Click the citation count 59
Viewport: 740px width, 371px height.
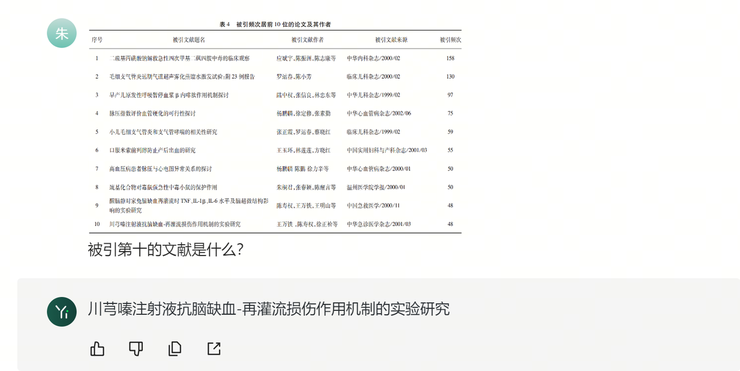pyautogui.click(x=450, y=132)
